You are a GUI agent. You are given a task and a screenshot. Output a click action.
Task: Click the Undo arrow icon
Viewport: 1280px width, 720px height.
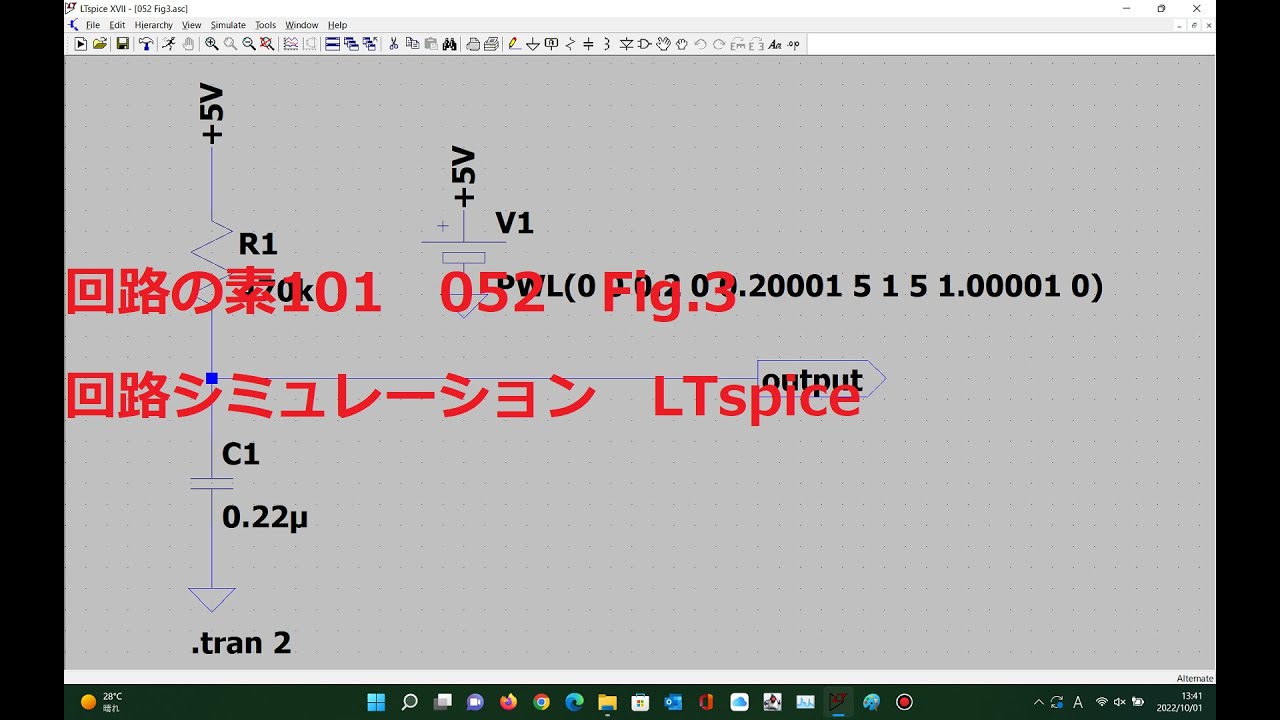pos(700,44)
